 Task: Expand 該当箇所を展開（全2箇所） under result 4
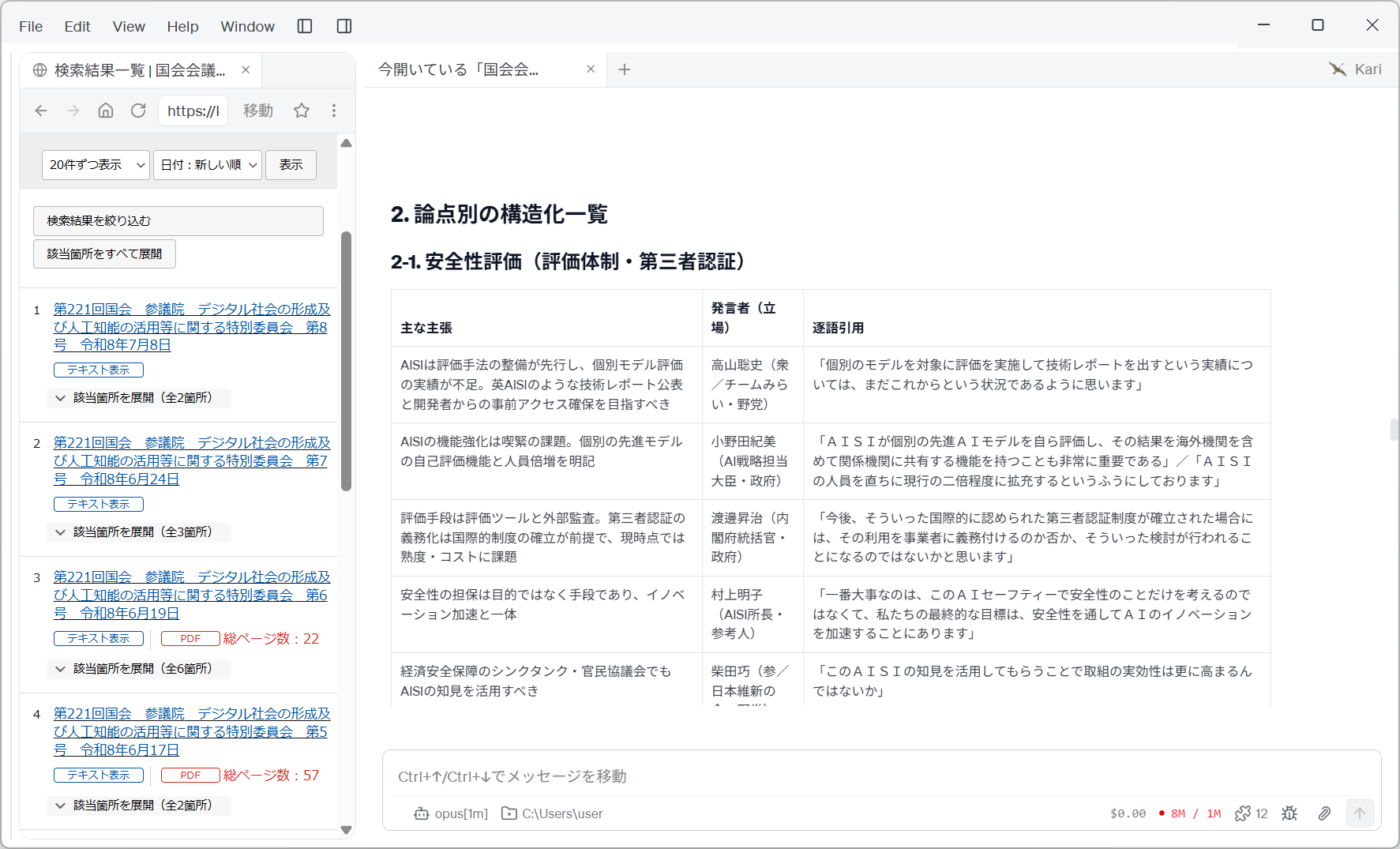click(139, 806)
